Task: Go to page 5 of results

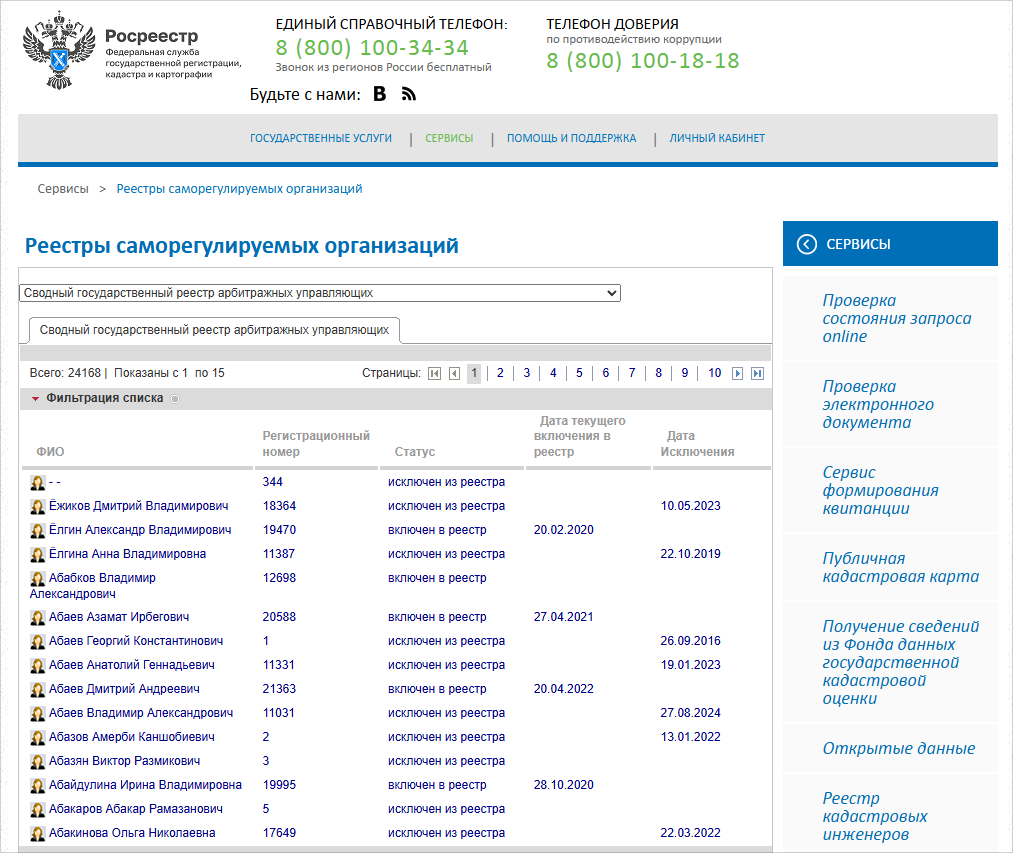Action: 579,373
